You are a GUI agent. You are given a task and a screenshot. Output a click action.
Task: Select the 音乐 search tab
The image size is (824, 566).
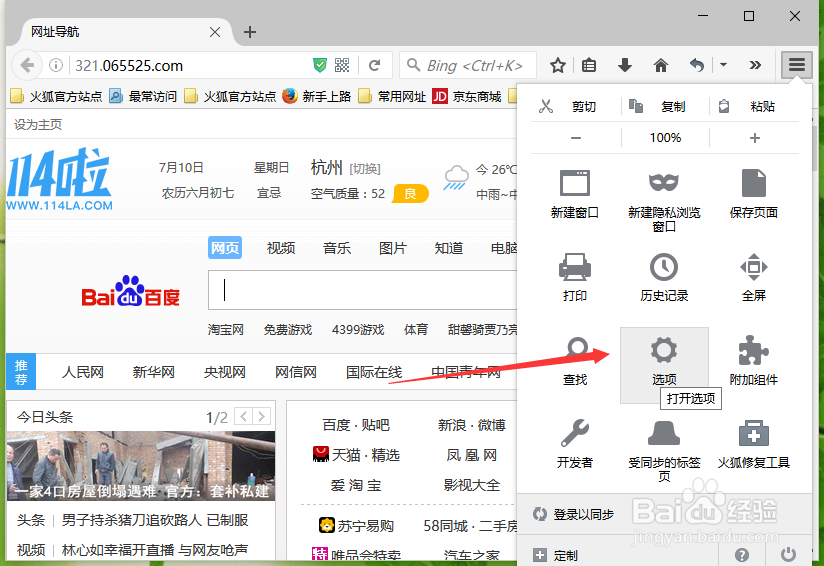pyautogui.click(x=337, y=248)
